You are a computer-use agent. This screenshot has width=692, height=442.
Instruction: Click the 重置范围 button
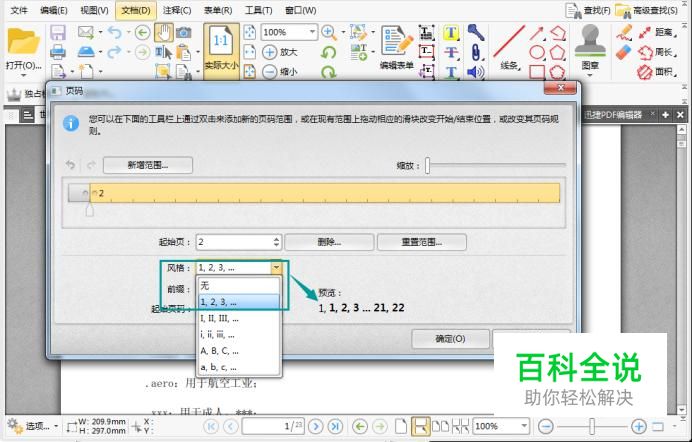click(x=422, y=242)
